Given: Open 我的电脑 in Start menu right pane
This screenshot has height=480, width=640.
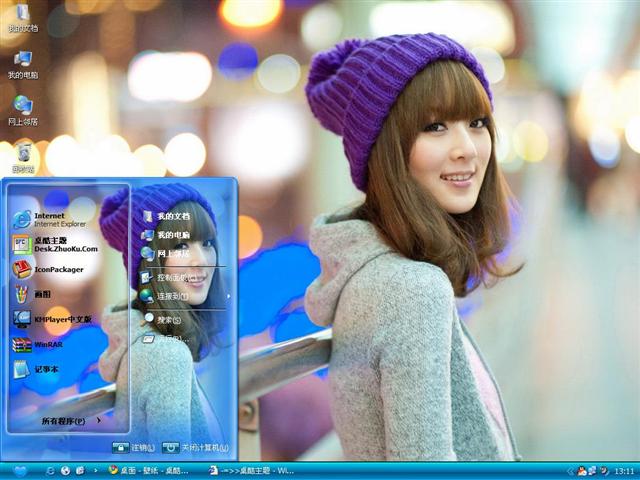Looking at the screenshot, I should (x=166, y=235).
